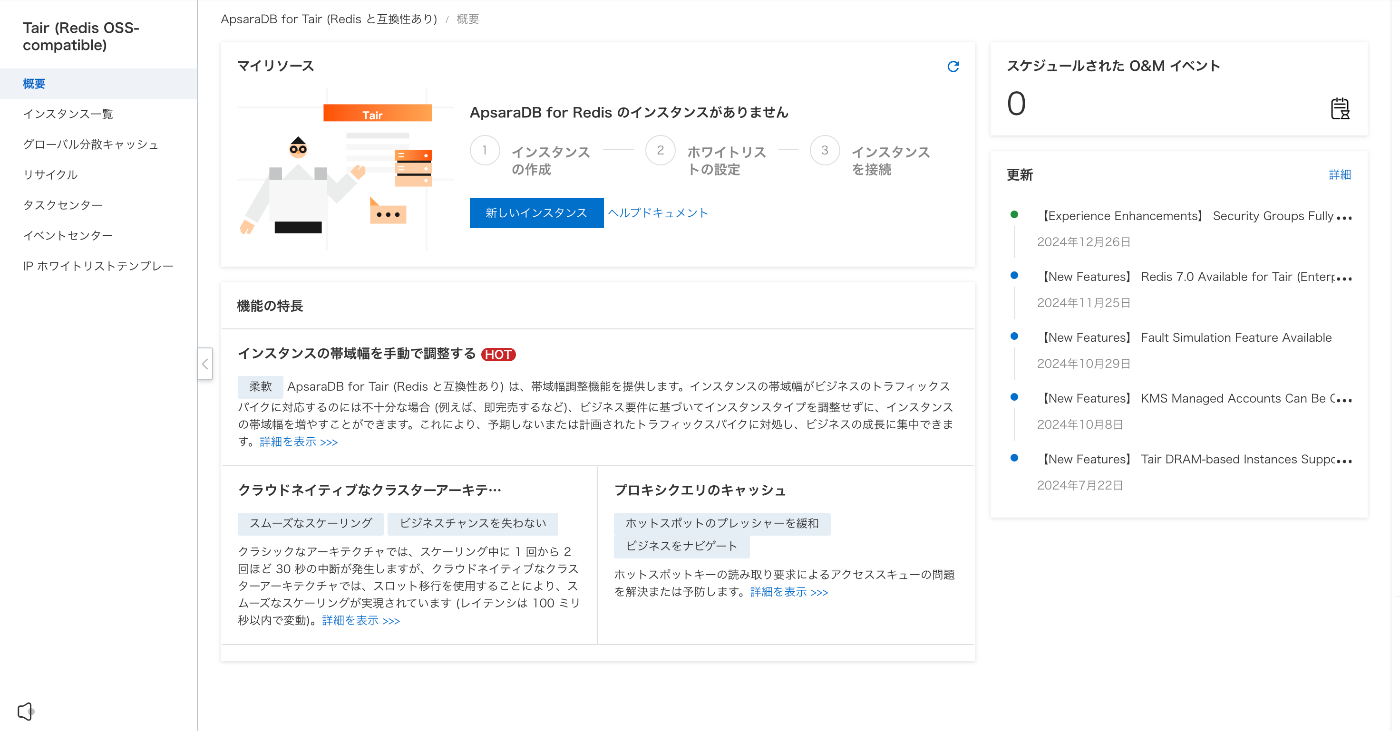Click the 機能の特長 section header
Screen dimensions: 1400x731
(270, 306)
